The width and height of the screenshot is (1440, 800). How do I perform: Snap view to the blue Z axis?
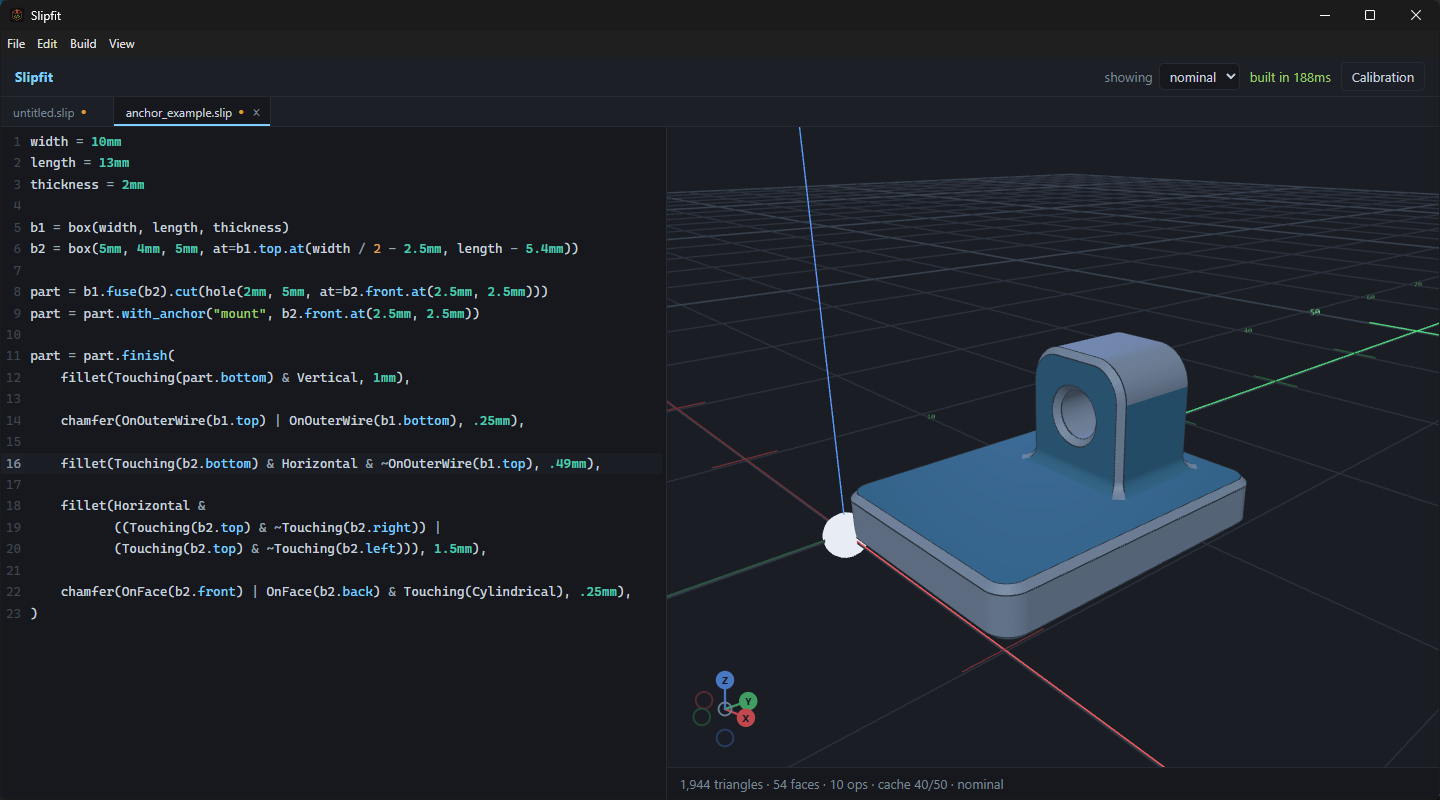pos(725,681)
